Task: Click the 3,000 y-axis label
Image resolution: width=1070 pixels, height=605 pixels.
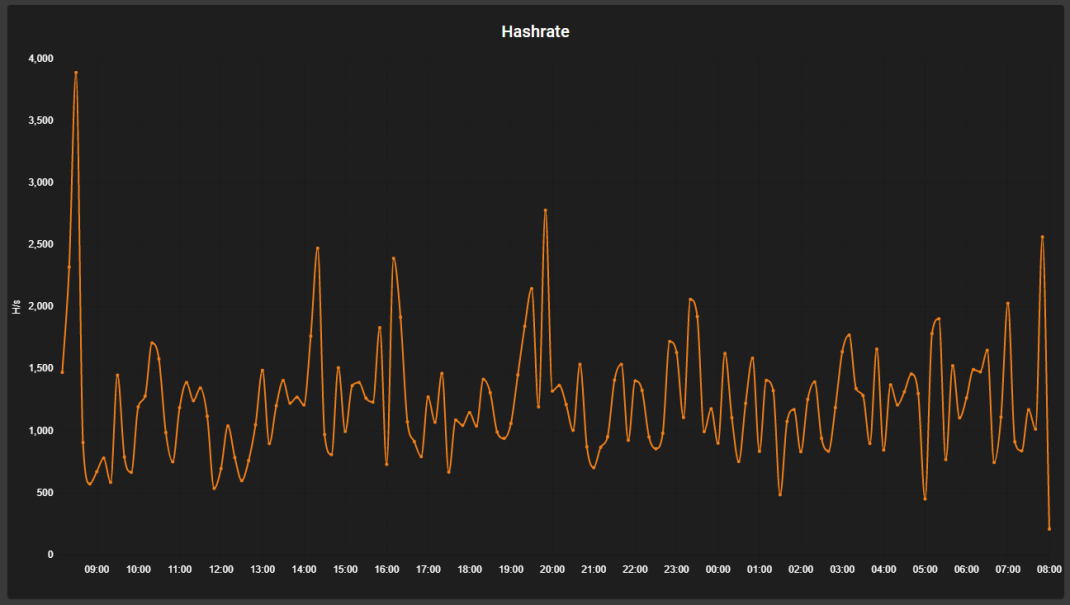Action: [x=41, y=182]
